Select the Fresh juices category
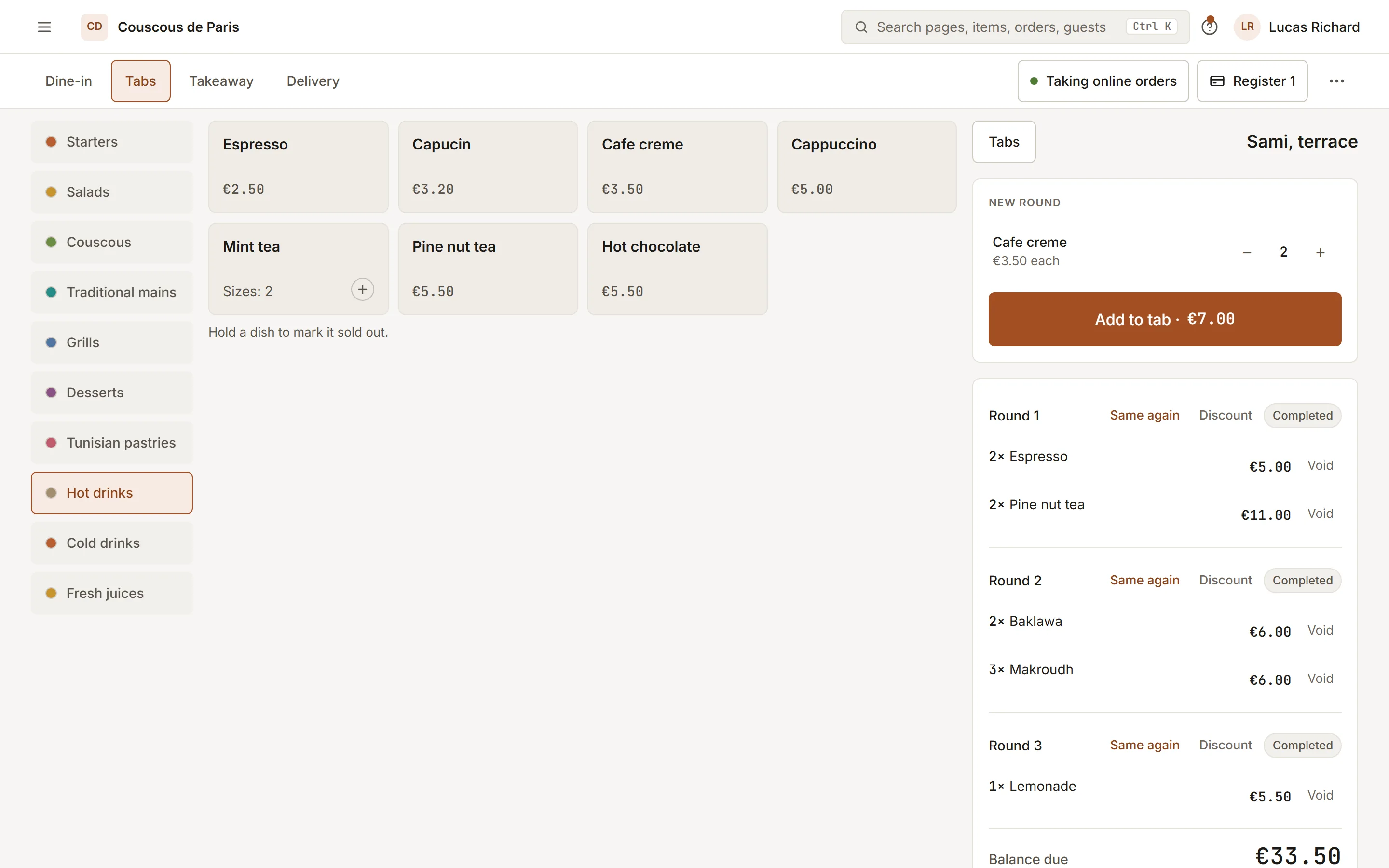 click(112, 593)
